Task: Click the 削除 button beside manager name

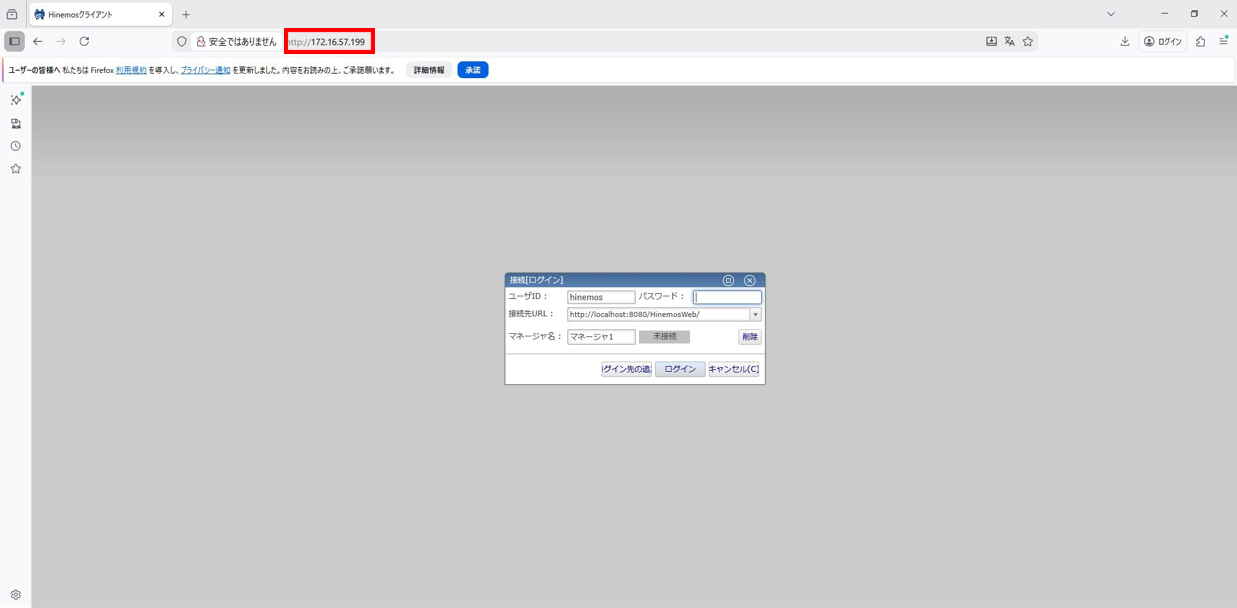Action: [749, 337]
